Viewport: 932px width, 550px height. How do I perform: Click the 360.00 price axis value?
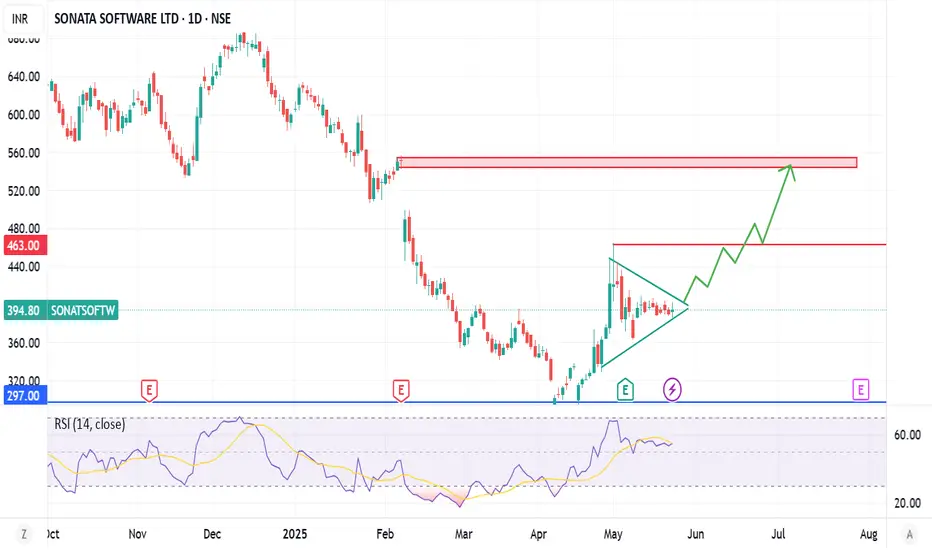[24, 343]
